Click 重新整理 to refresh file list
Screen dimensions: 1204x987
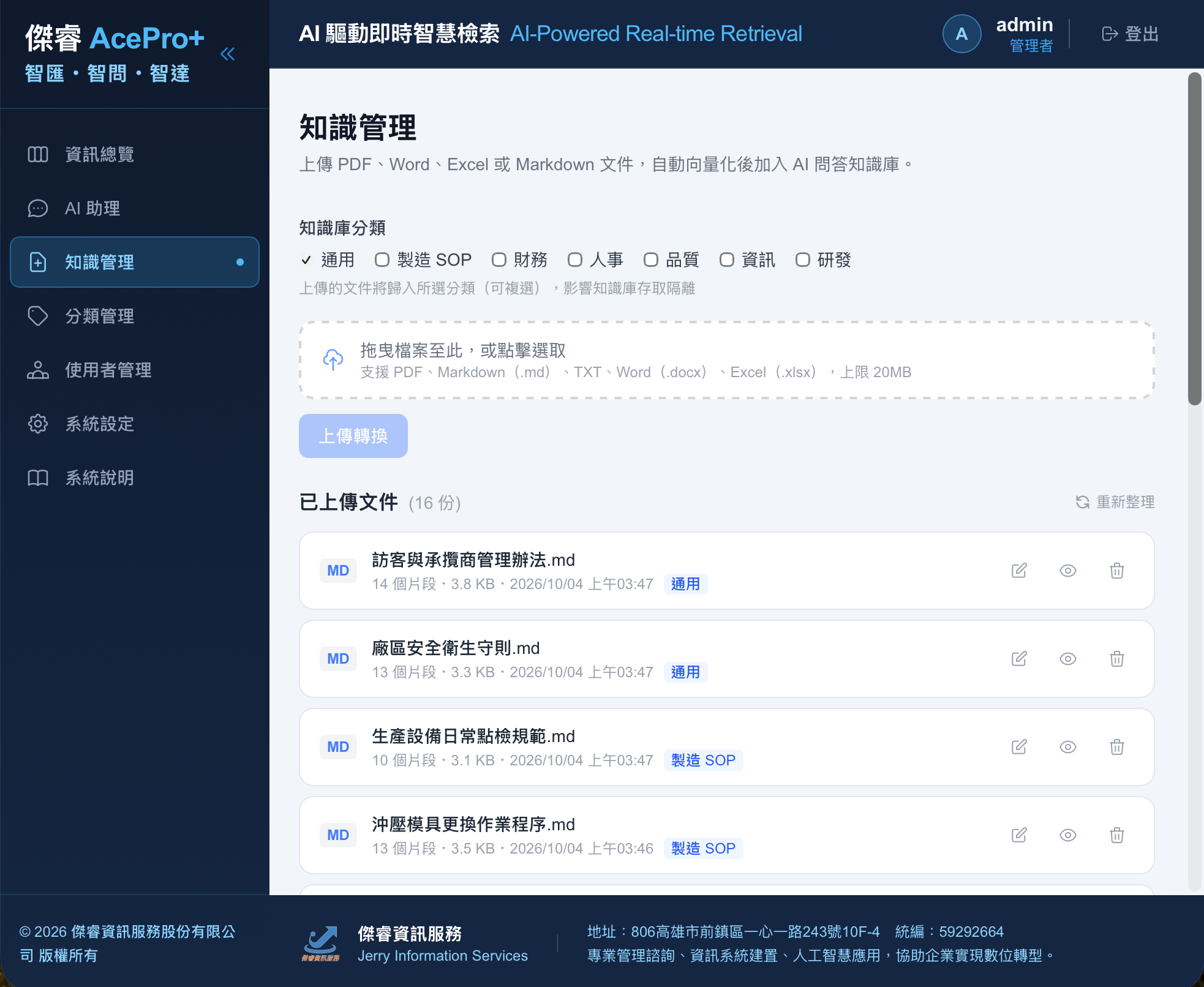[1115, 502]
